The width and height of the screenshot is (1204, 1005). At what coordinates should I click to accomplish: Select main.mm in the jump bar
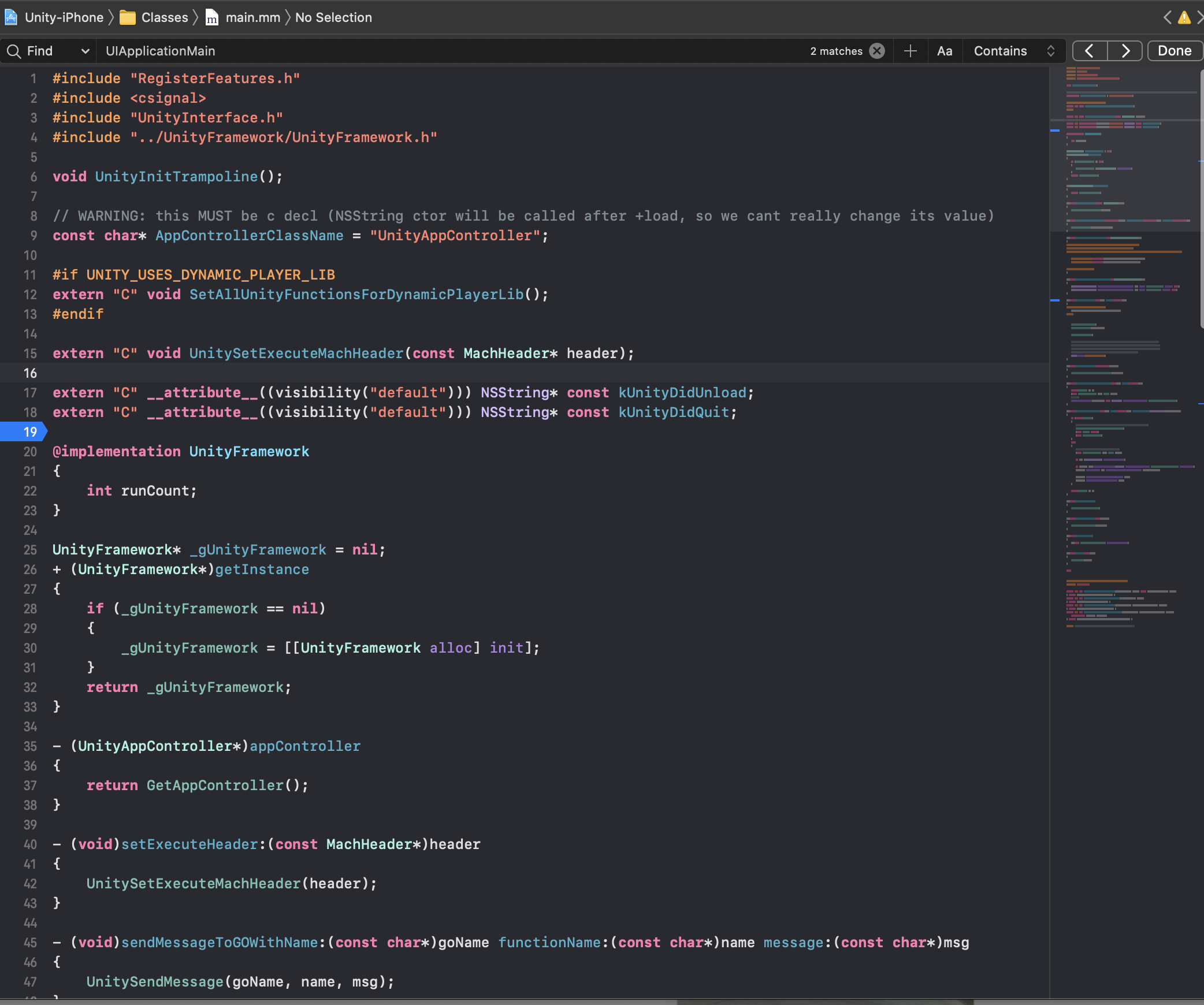252,17
